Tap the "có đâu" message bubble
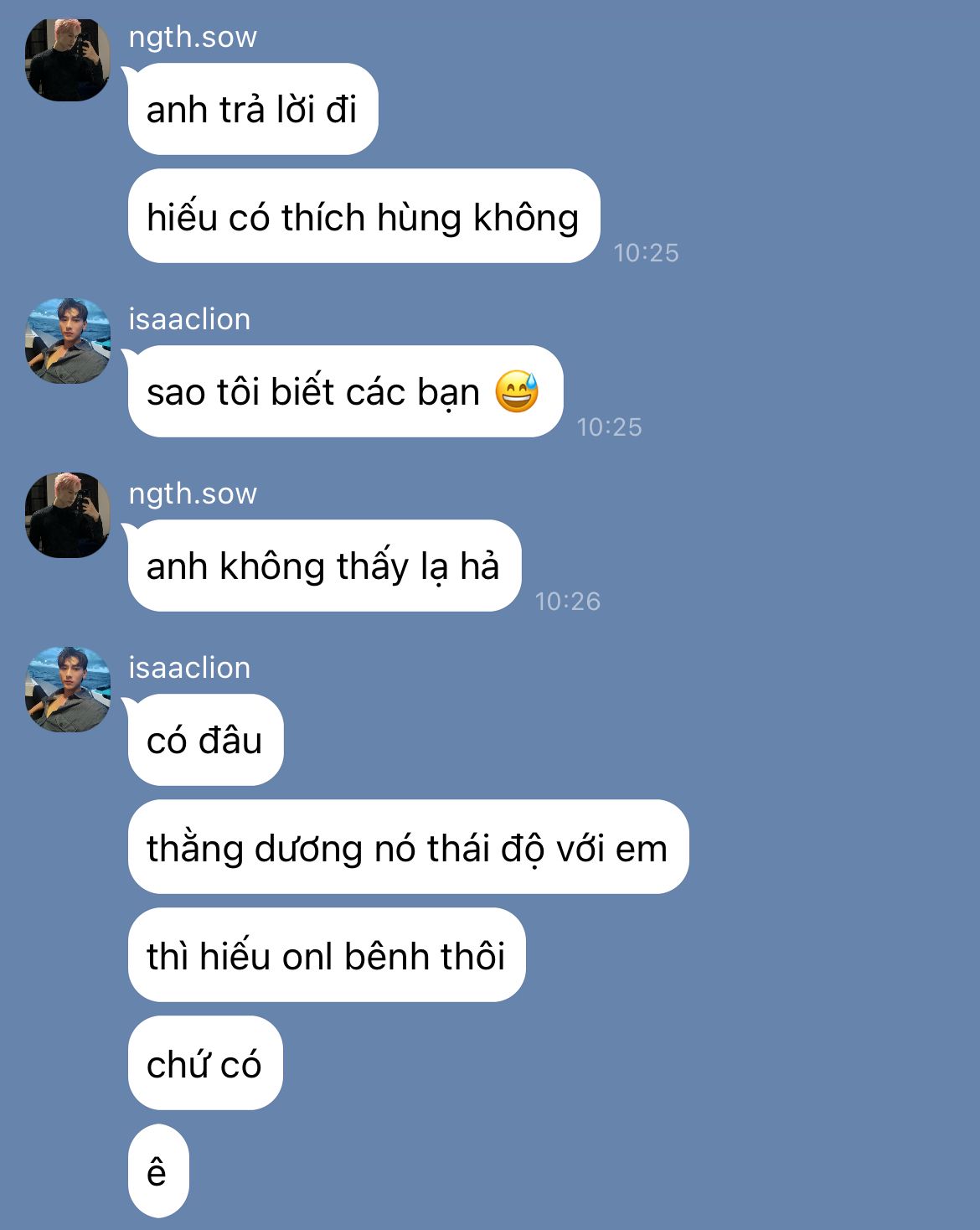This screenshot has width=980, height=1230. [x=206, y=740]
